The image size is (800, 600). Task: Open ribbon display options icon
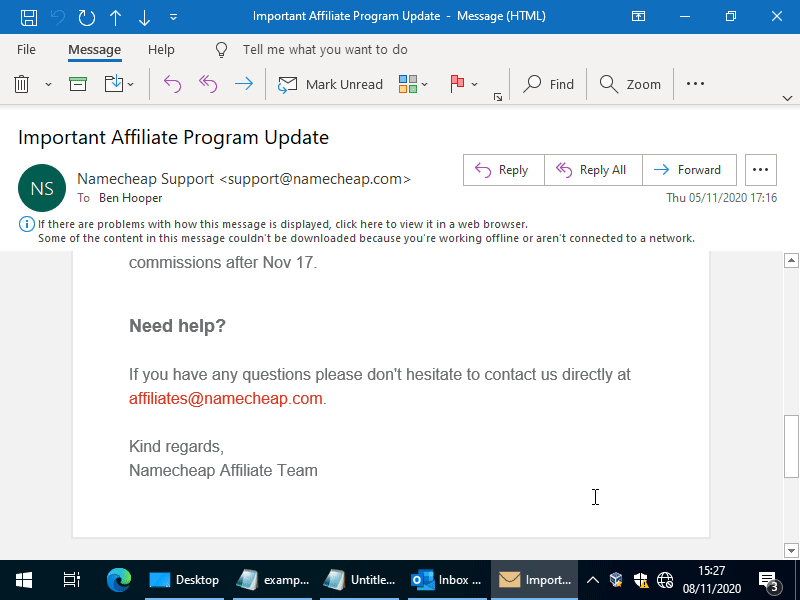click(638, 16)
